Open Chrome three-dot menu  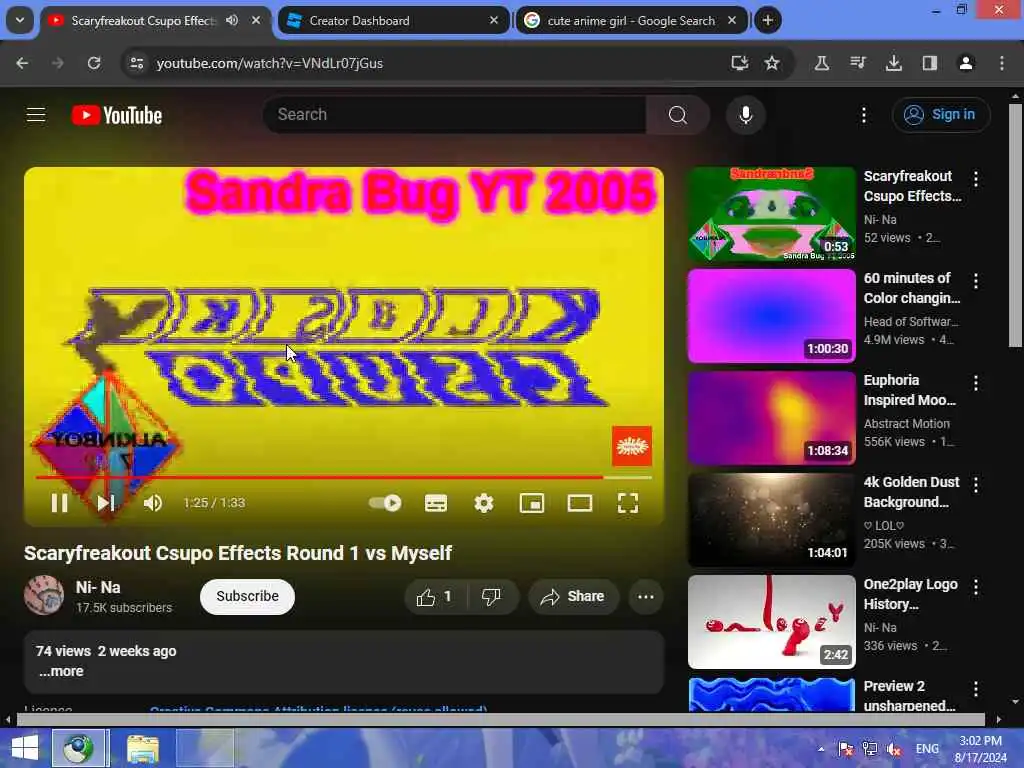pos(1002,63)
